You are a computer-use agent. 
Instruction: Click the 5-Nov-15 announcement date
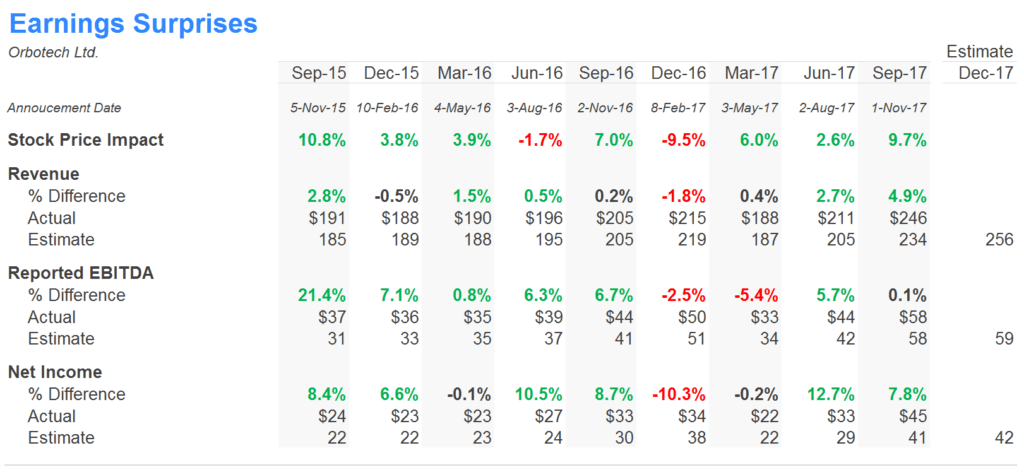click(x=317, y=108)
